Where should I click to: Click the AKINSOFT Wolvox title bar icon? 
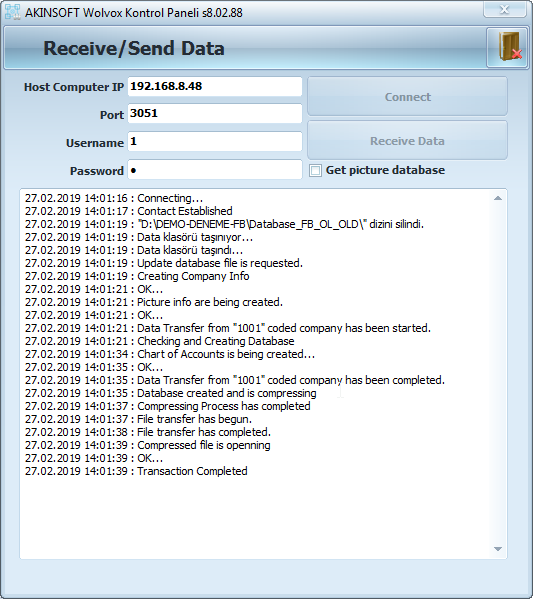click(12, 12)
